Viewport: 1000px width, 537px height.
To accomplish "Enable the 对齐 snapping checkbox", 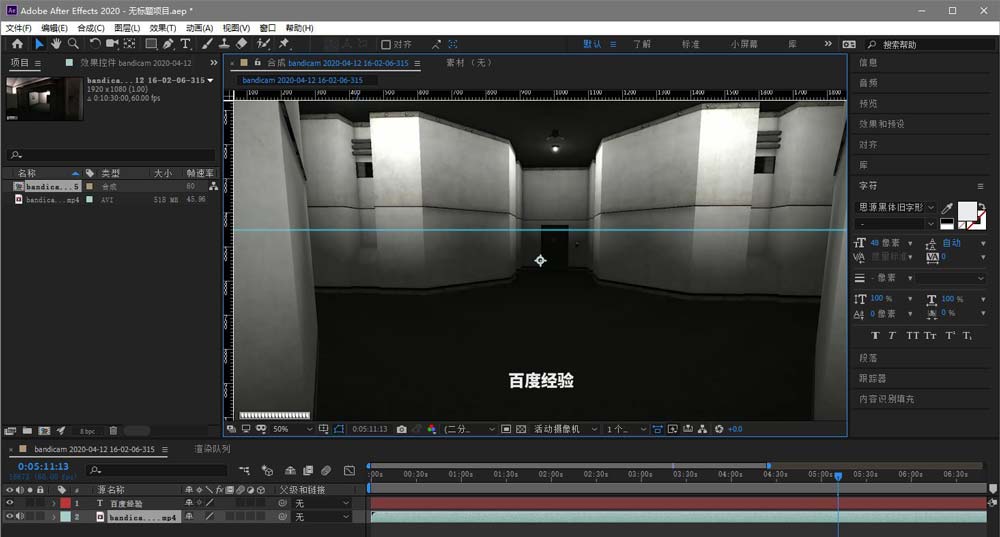I will pyautogui.click(x=386, y=45).
